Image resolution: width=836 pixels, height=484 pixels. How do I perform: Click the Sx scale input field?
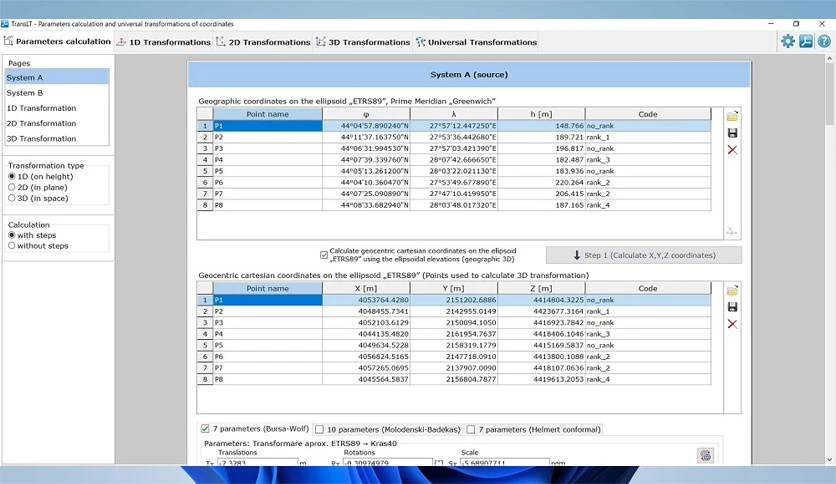pos(504,462)
